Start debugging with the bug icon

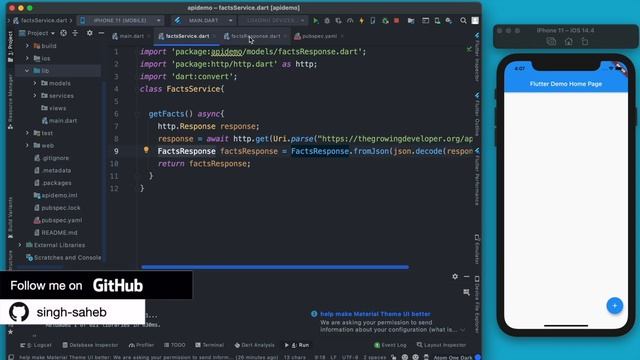327,20
